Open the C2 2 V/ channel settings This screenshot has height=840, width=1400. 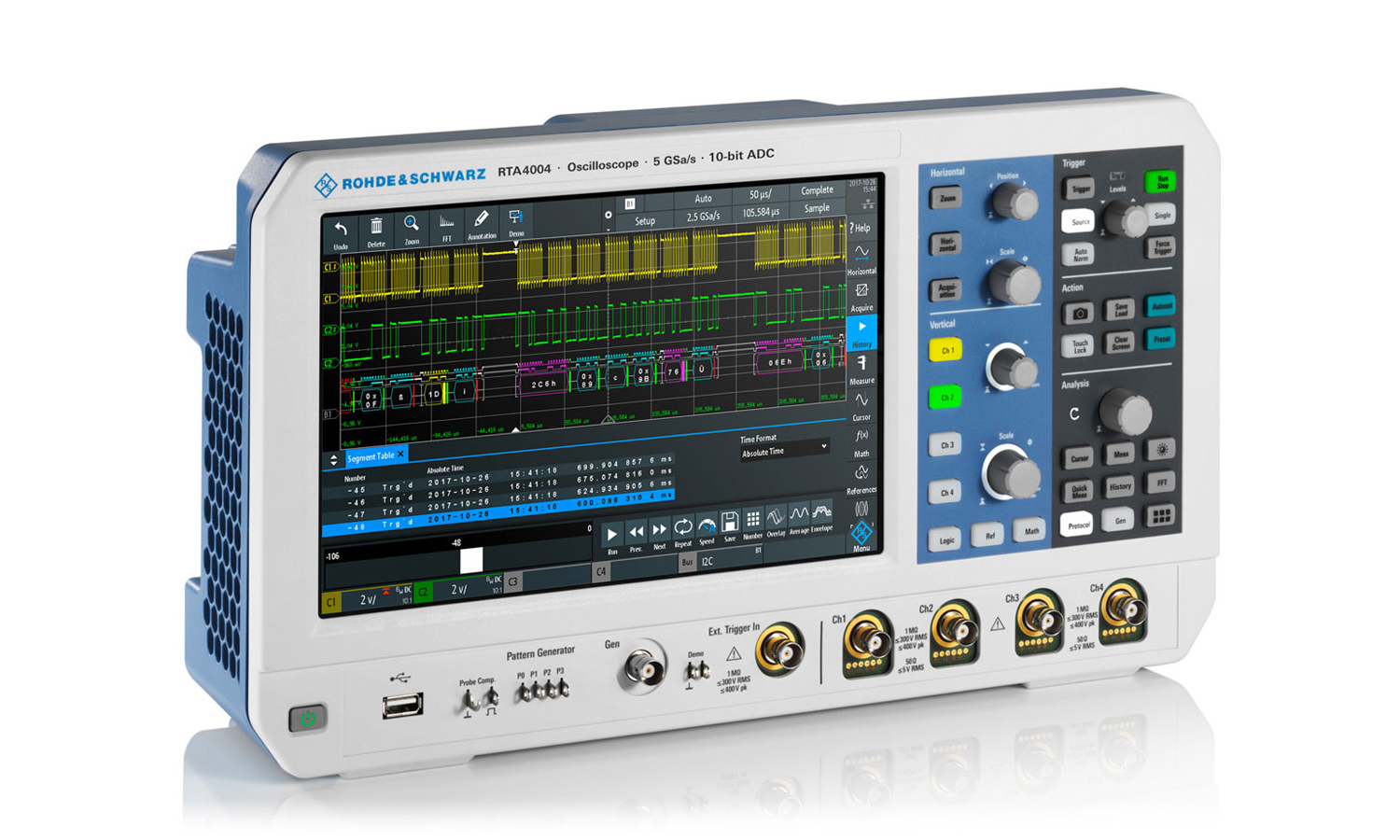459,589
